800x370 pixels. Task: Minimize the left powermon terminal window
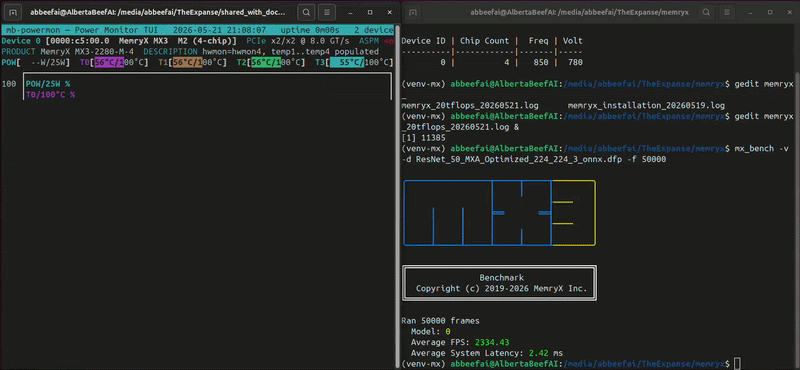tap(352, 12)
